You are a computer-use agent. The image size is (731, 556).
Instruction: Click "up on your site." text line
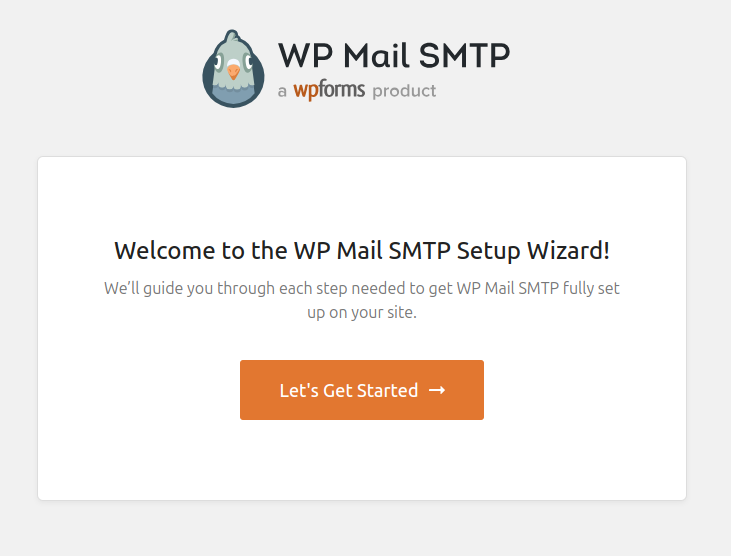(x=362, y=312)
